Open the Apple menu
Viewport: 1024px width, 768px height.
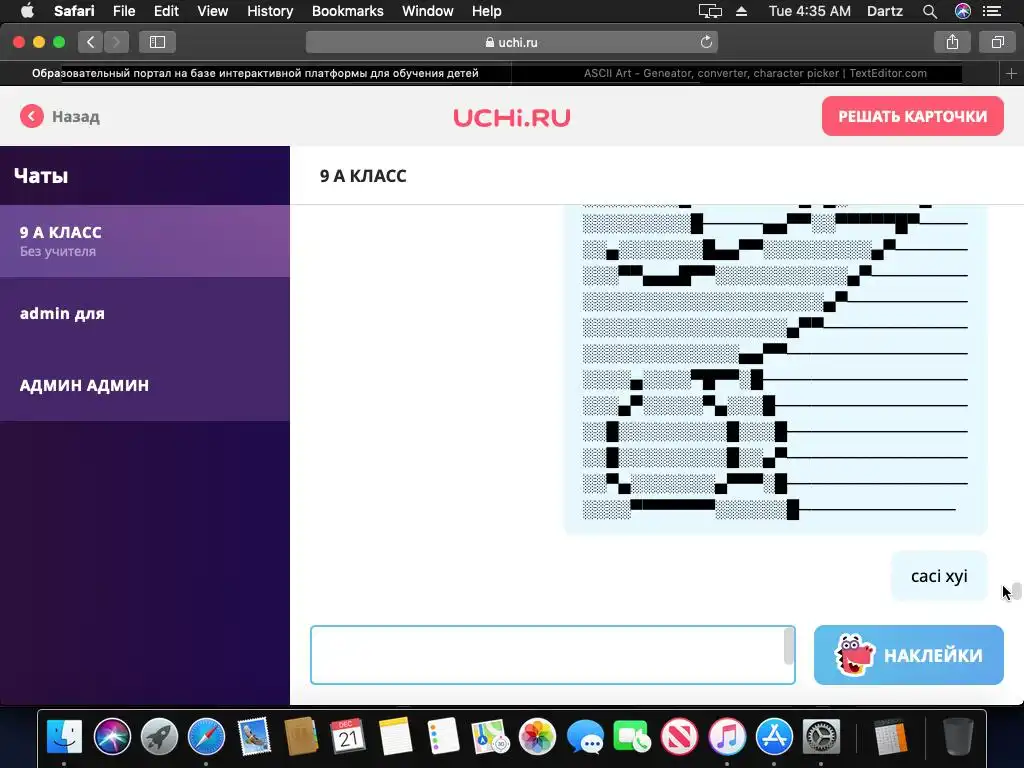click(x=27, y=11)
